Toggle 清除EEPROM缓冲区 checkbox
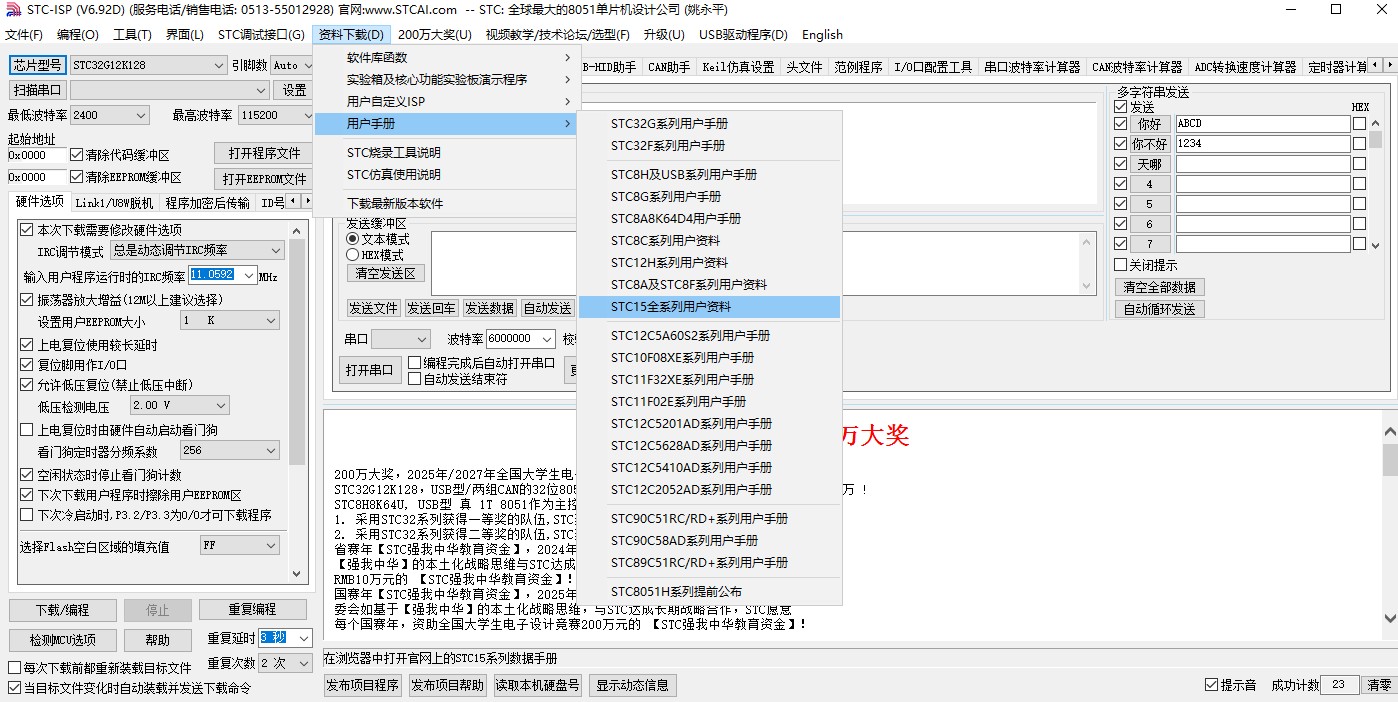The width and height of the screenshot is (1398, 702). tap(77, 177)
